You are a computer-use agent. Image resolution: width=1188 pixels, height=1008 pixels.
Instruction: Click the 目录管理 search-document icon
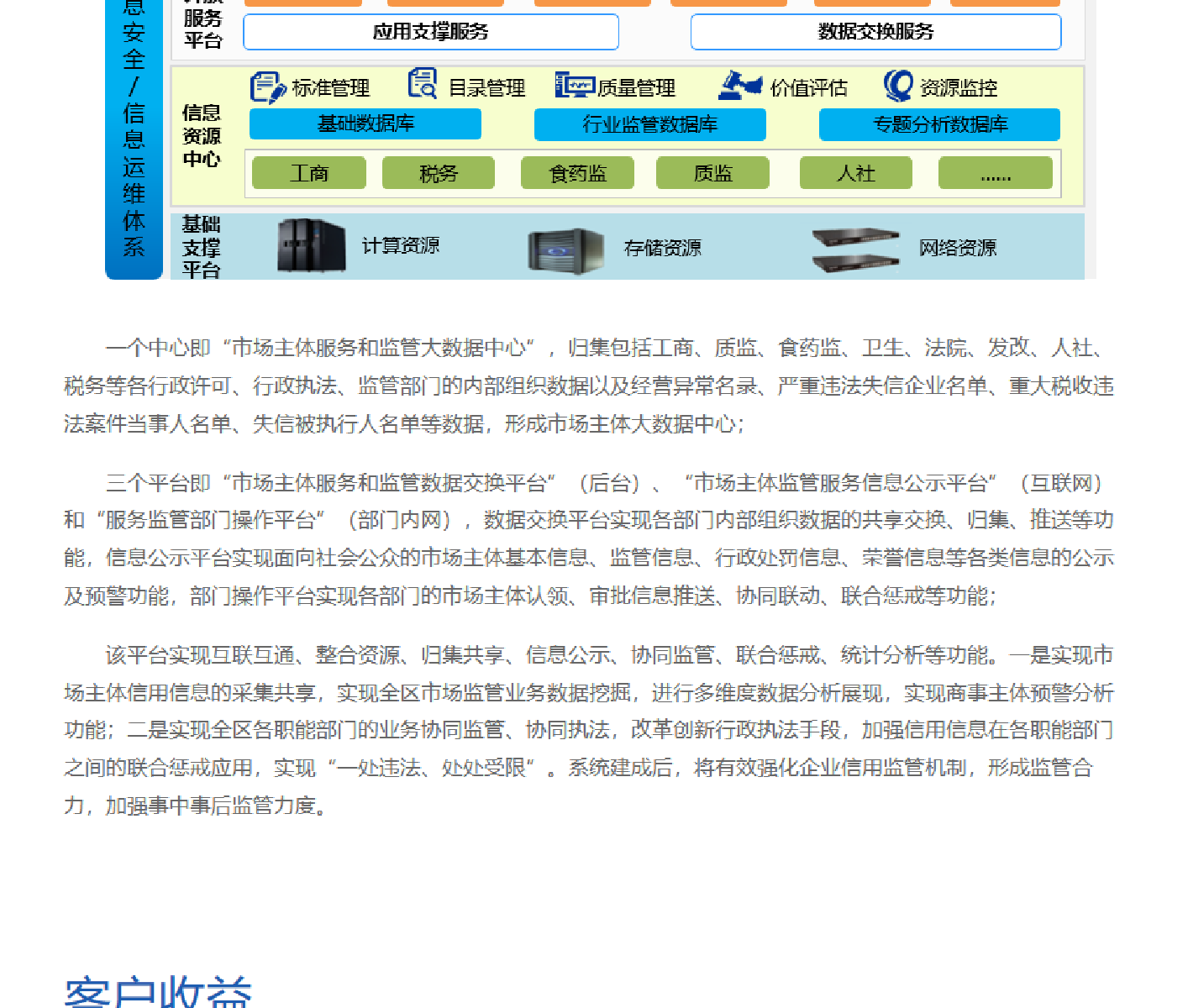[423, 85]
